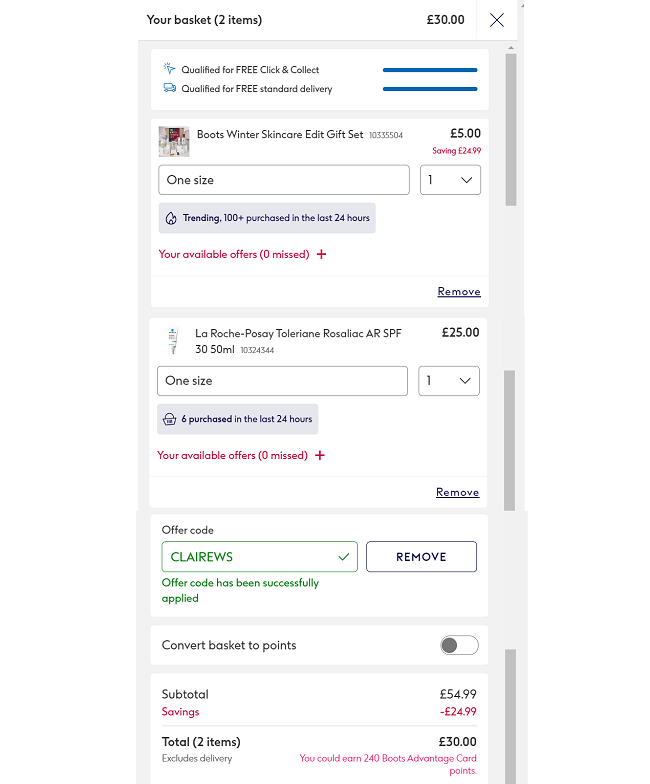Click the size field of La Roche-Posay item
650x784 pixels.
coord(282,381)
